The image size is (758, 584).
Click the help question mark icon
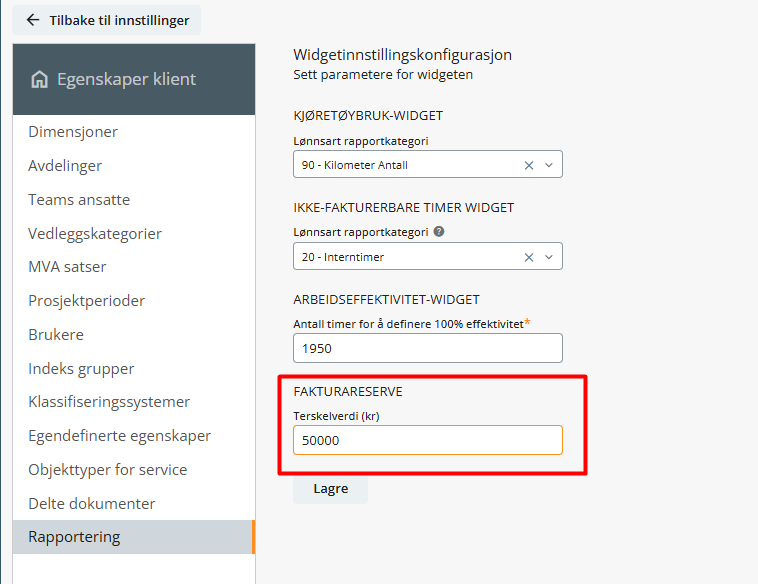pyautogui.click(x=439, y=232)
